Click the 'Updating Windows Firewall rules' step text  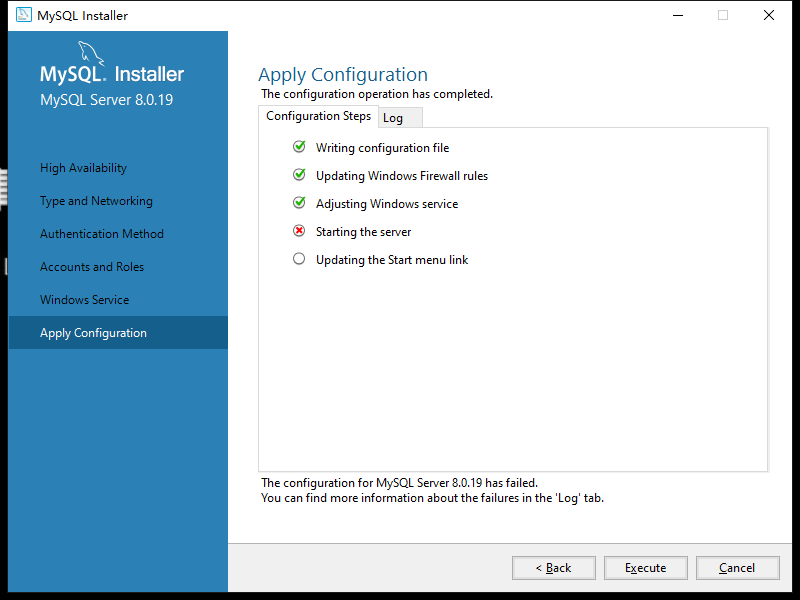(x=402, y=176)
